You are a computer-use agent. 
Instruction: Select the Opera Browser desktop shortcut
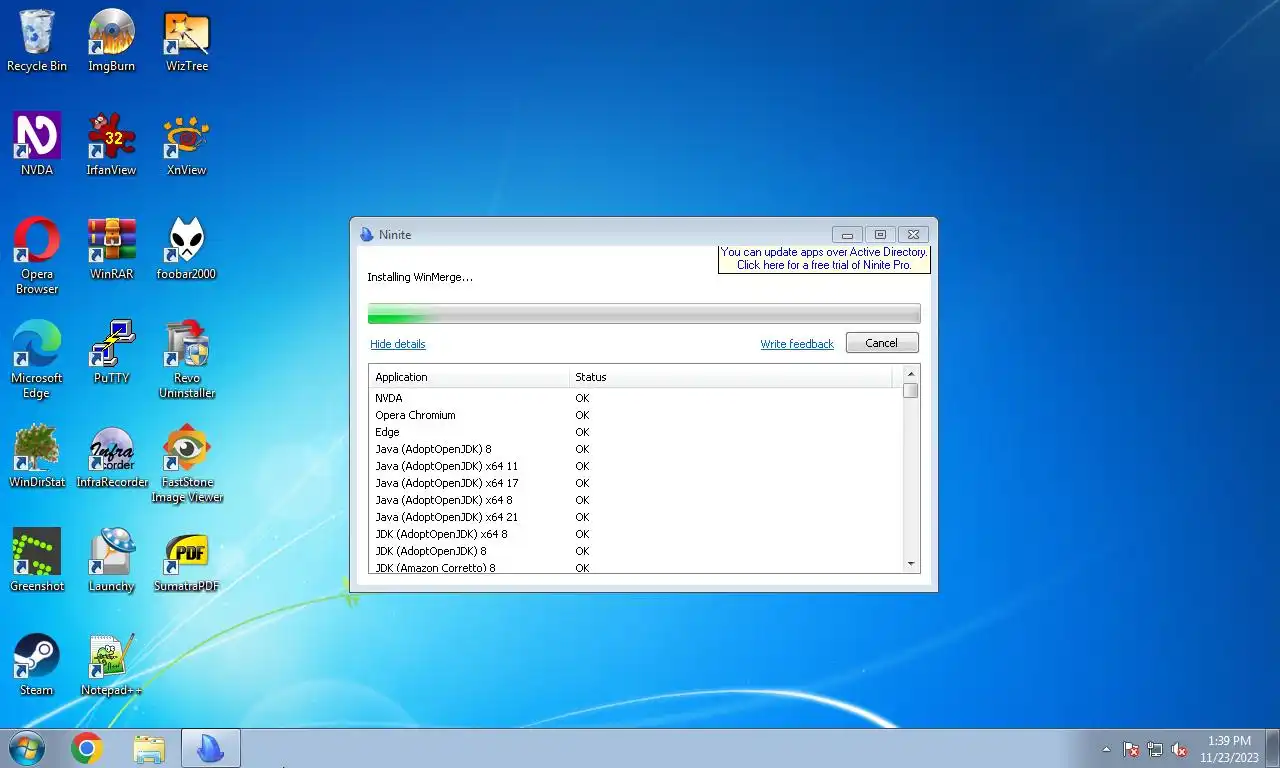[37, 256]
